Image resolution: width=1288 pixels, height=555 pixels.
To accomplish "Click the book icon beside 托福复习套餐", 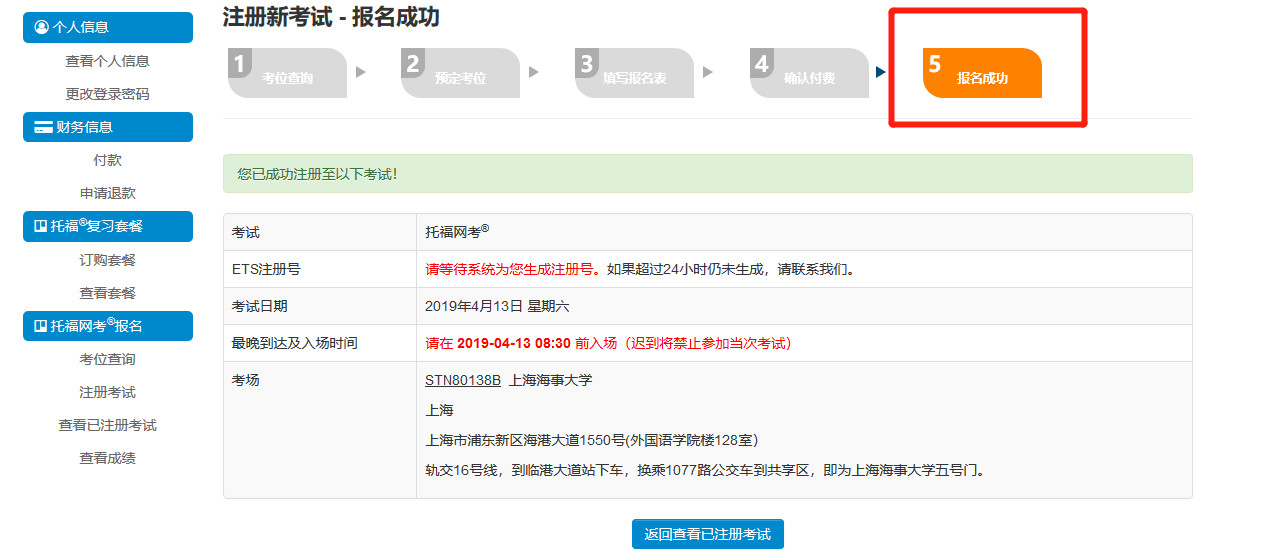I will point(41,226).
